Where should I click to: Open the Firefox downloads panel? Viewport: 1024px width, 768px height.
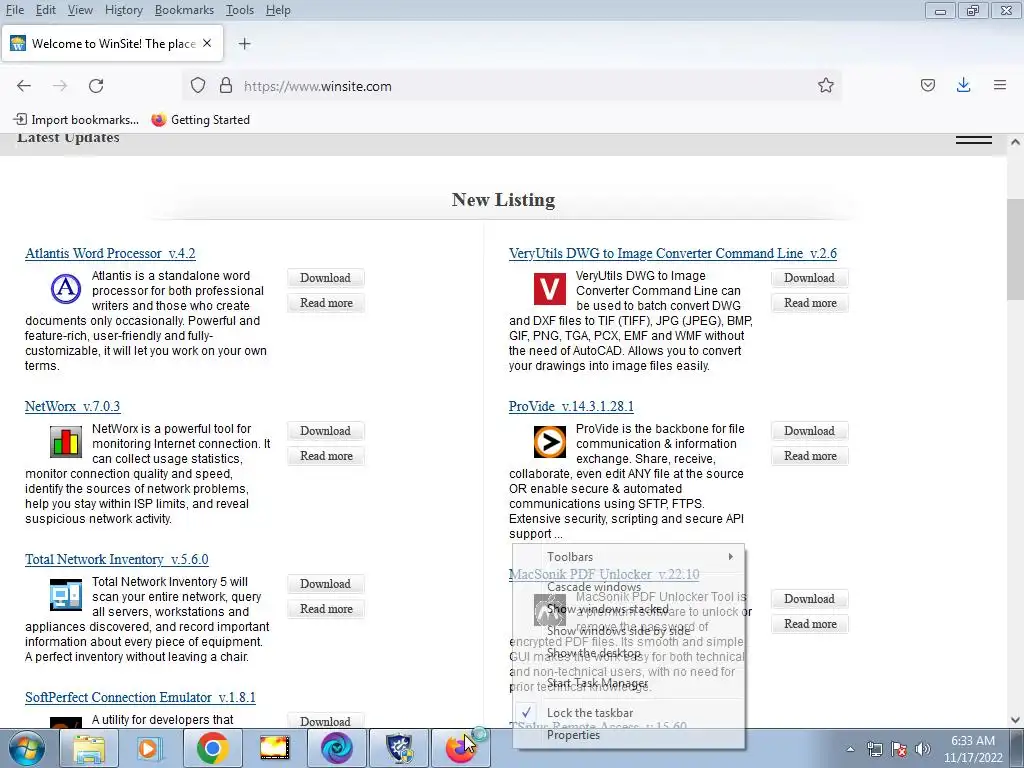click(x=963, y=85)
